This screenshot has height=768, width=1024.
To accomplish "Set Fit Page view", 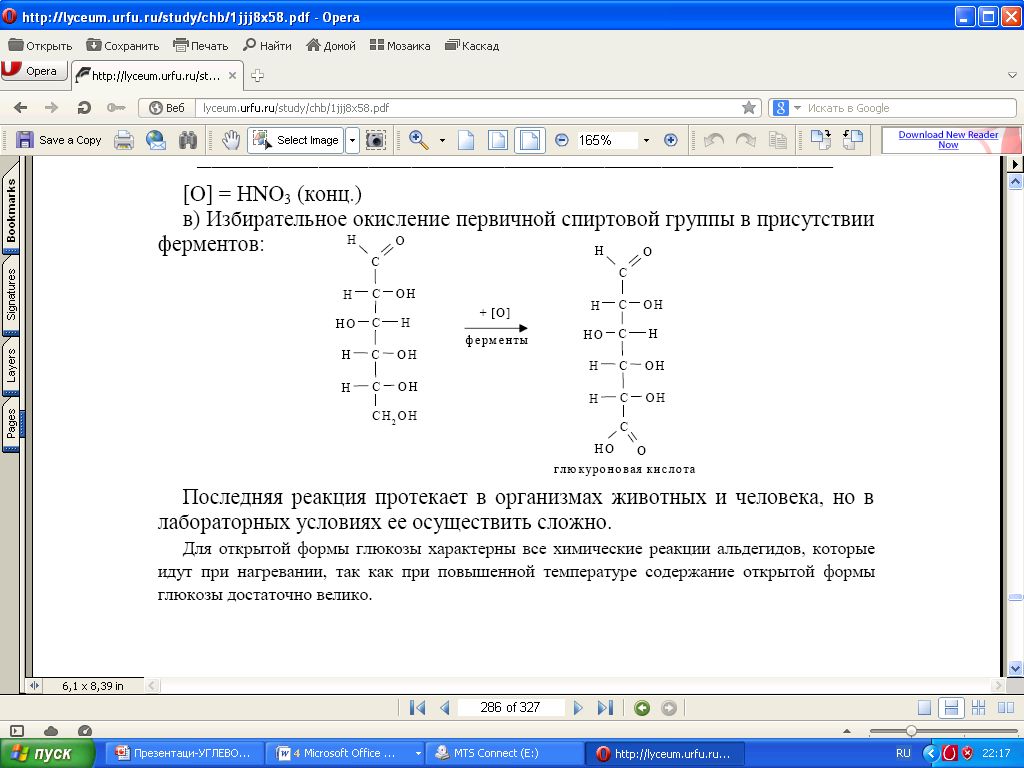I will pyautogui.click(x=498, y=140).
